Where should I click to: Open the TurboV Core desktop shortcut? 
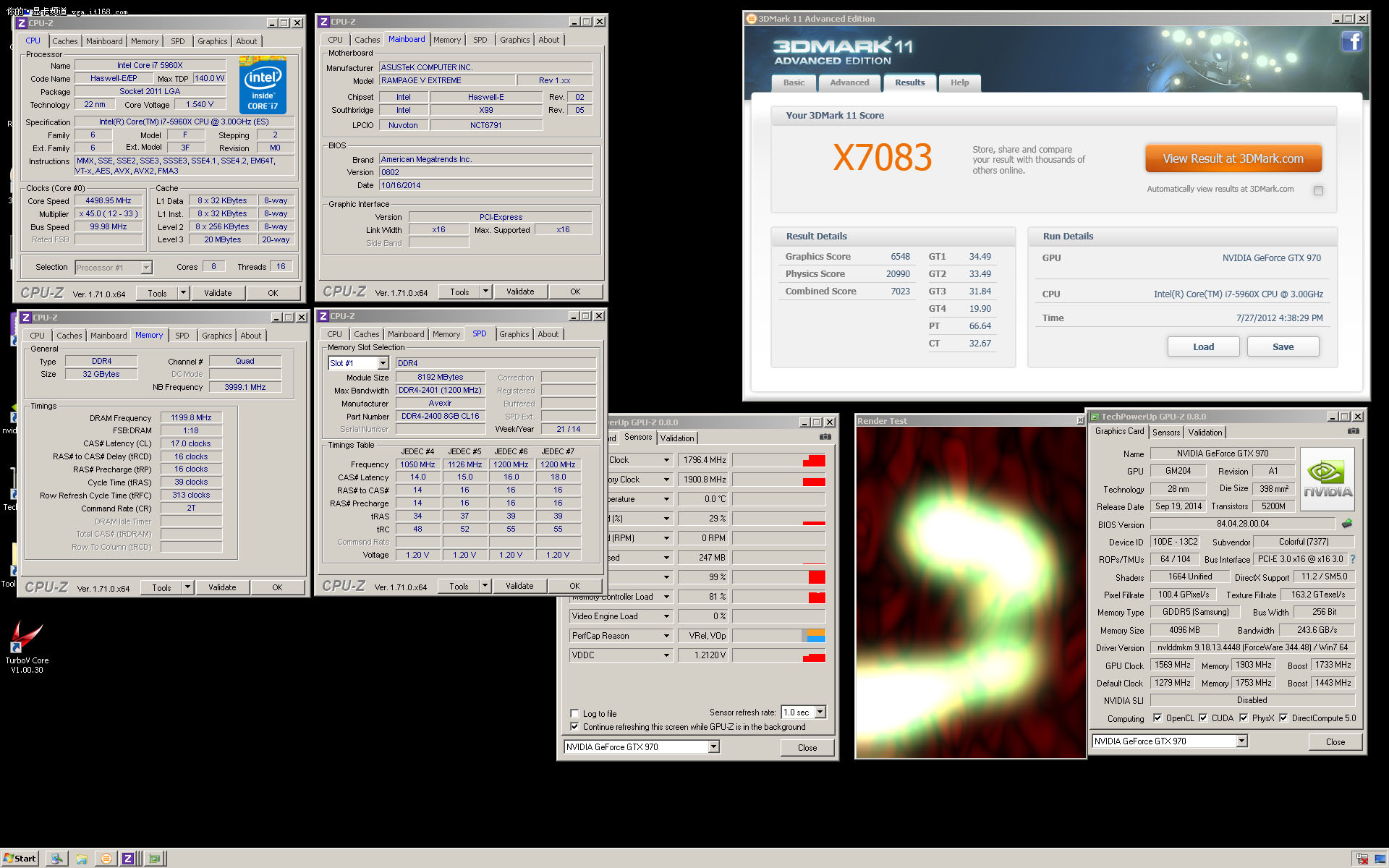(x=27, y=646)
